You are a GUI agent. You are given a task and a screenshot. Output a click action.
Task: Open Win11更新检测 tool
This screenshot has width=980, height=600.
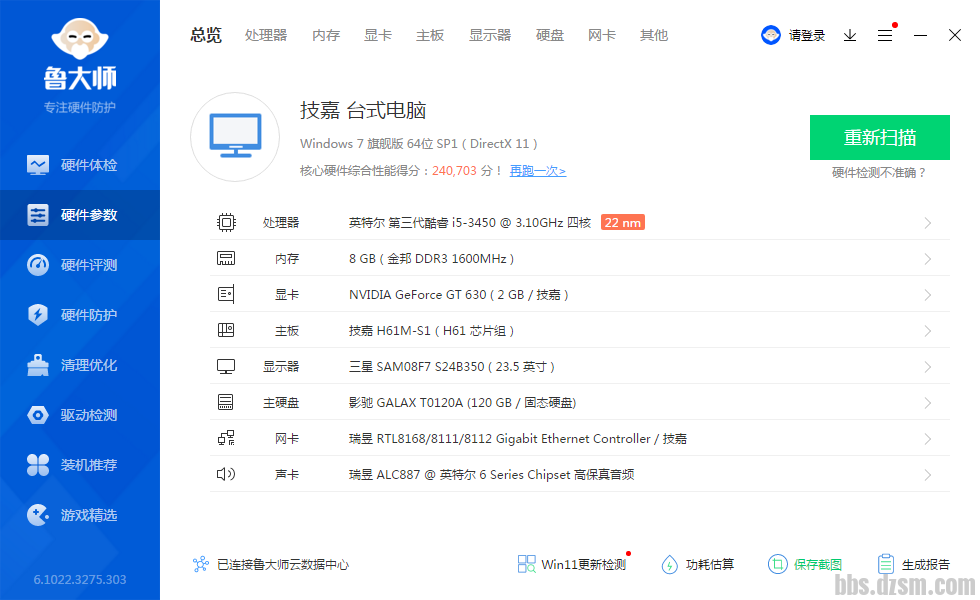click(572, 565)
